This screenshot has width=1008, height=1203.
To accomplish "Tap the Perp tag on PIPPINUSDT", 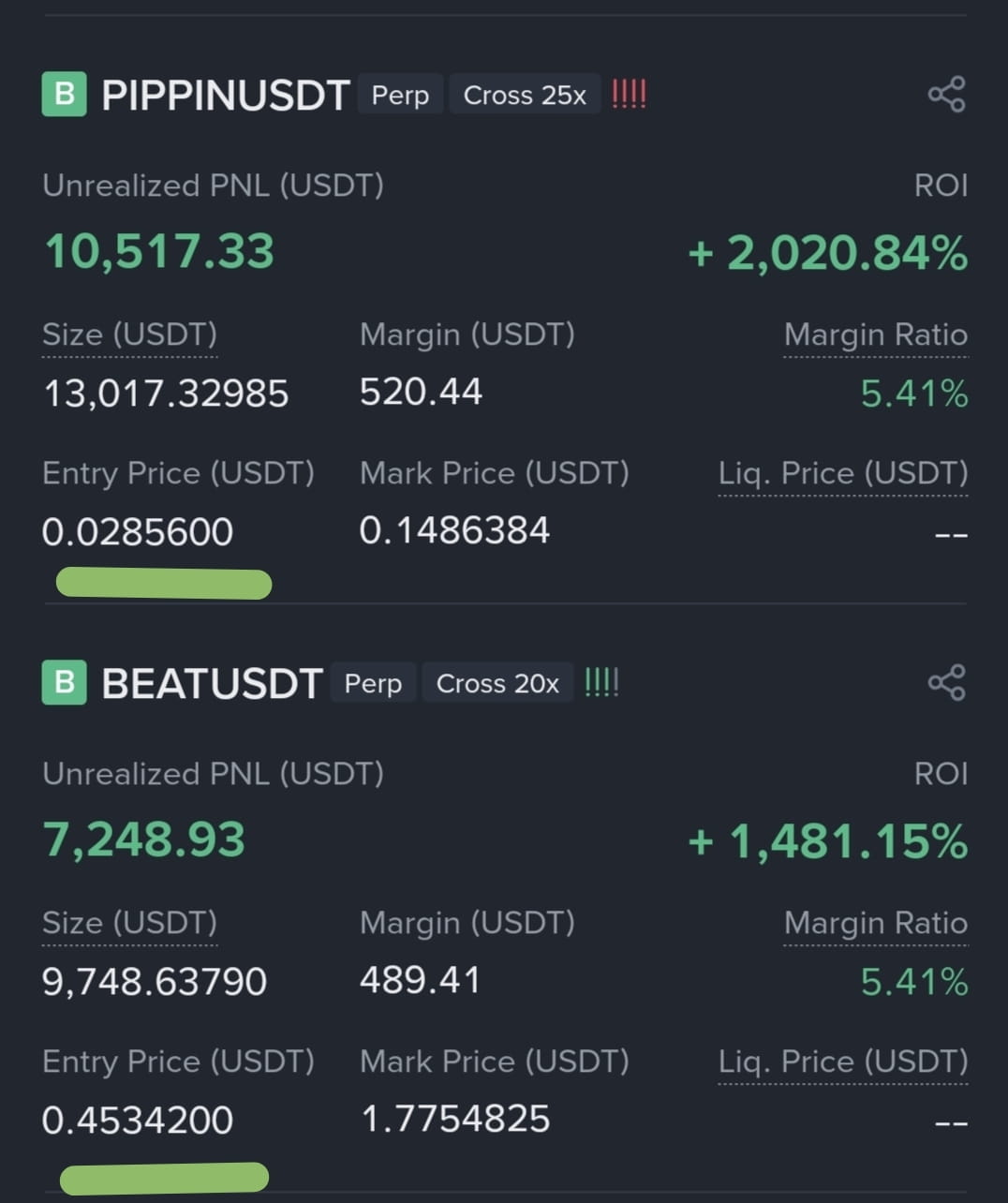I will (400, 95).
